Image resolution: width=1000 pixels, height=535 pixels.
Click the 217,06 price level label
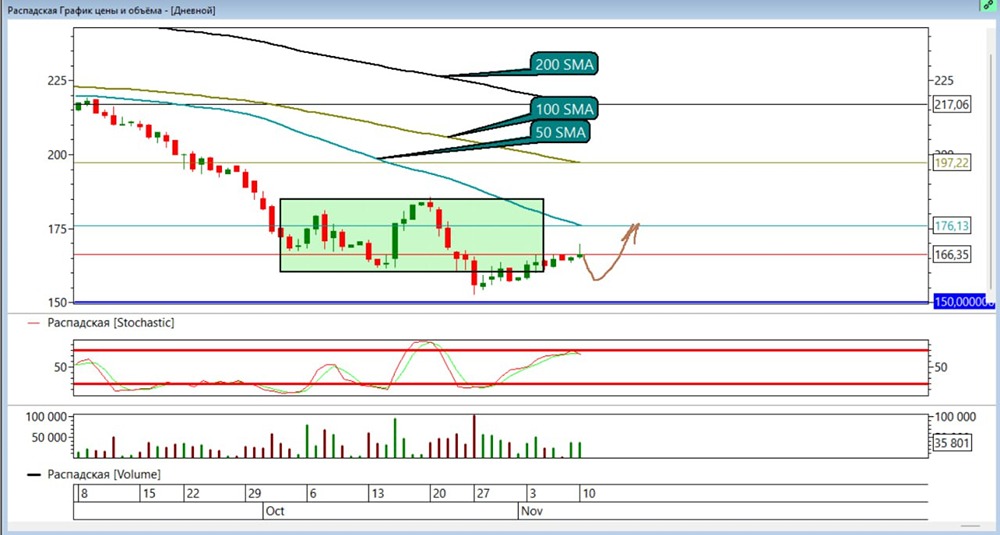[x=952, y=104]
